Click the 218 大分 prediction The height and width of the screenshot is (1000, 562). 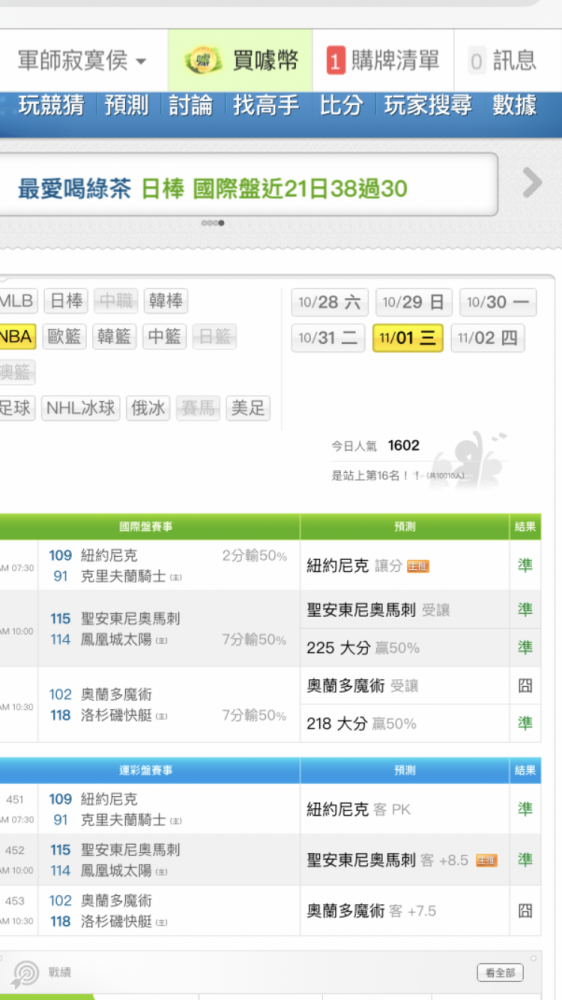point(361,723)
